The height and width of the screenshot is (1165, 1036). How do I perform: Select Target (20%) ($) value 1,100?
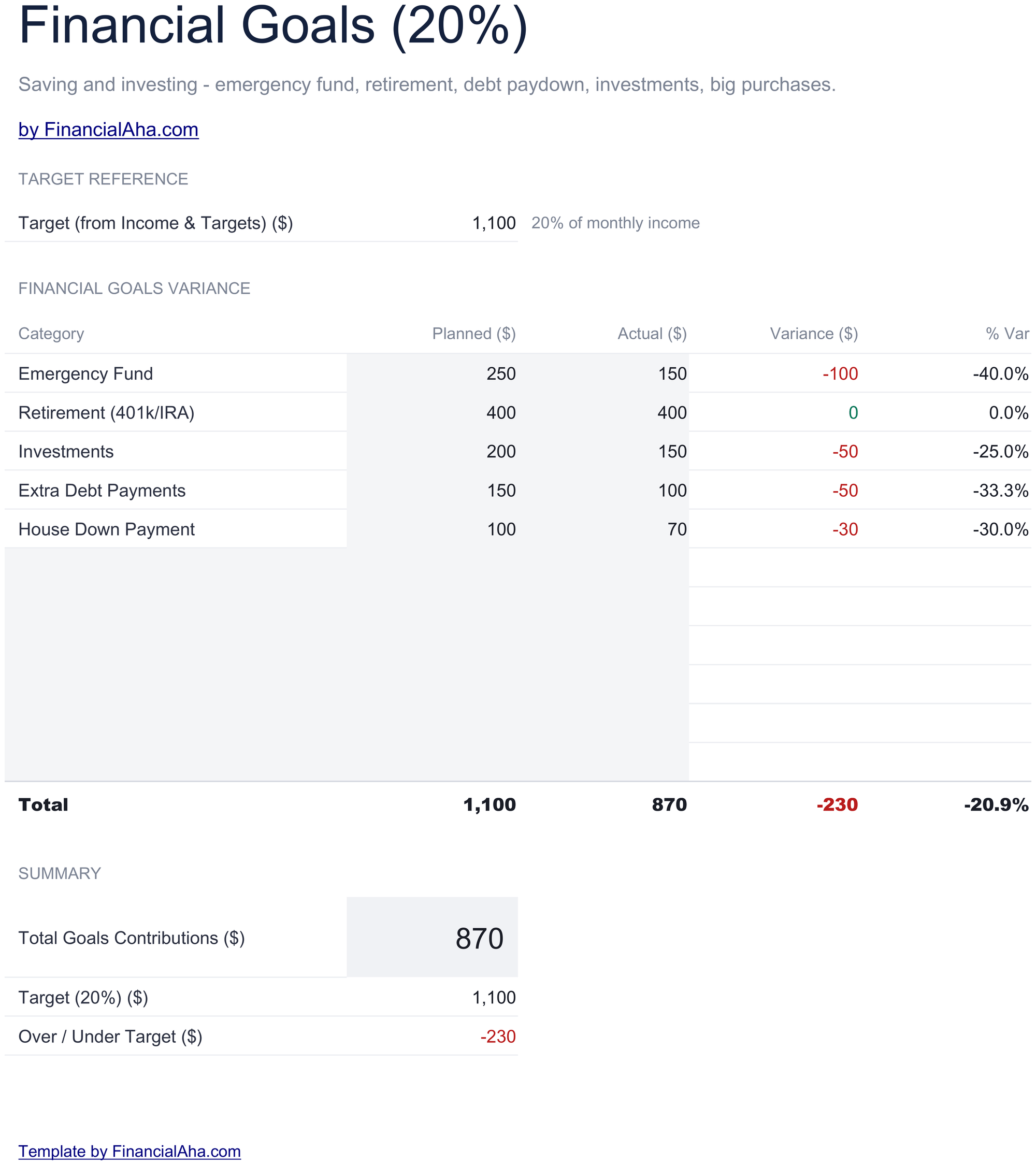[x=494, y=998]
